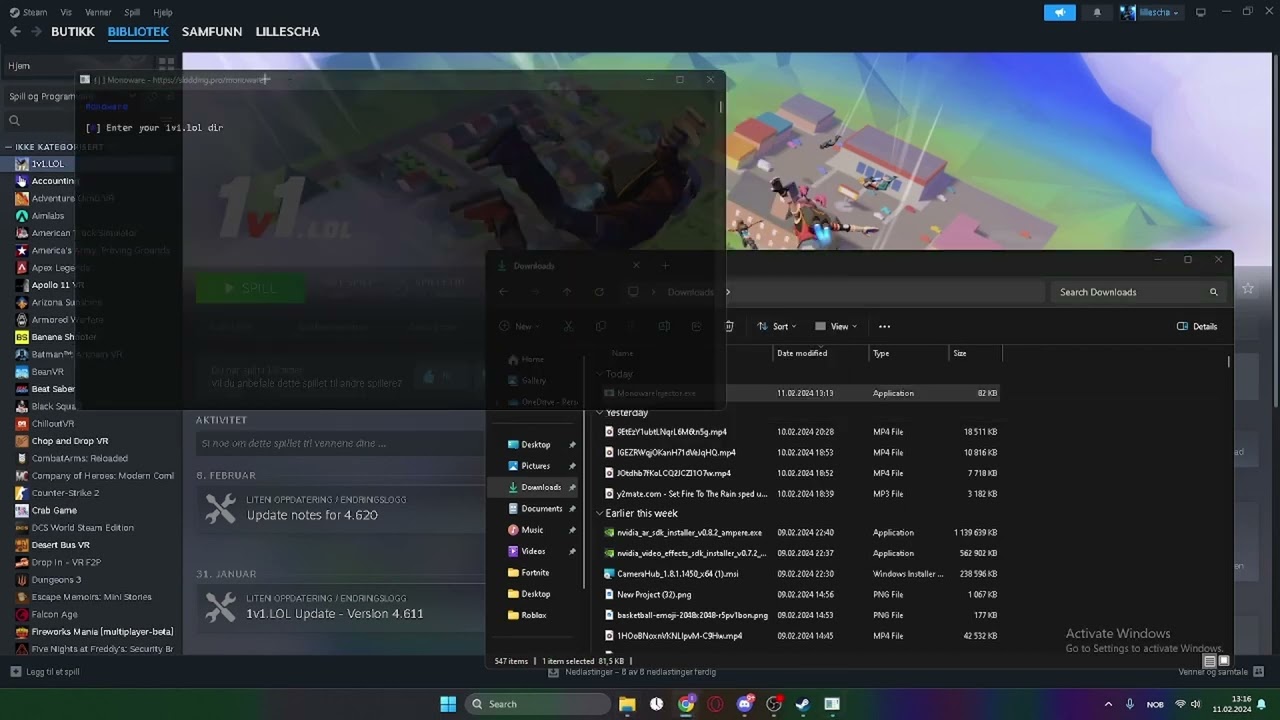Click the Beat Saber game icon
Image resolution: width=1280 pixels, height=720 pixels.
(x=22, y=389)
